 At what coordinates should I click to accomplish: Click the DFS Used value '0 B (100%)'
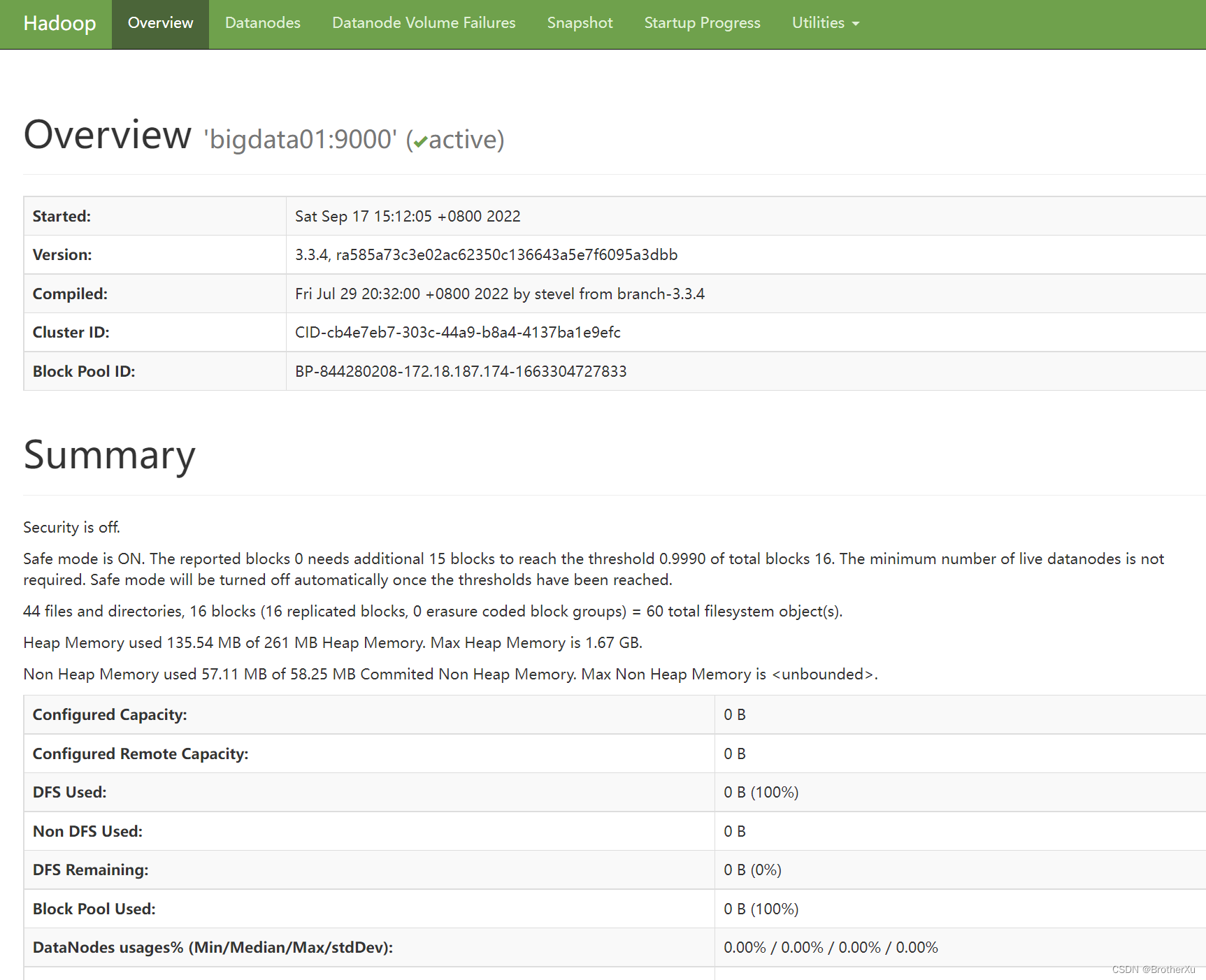click(761, 792)
